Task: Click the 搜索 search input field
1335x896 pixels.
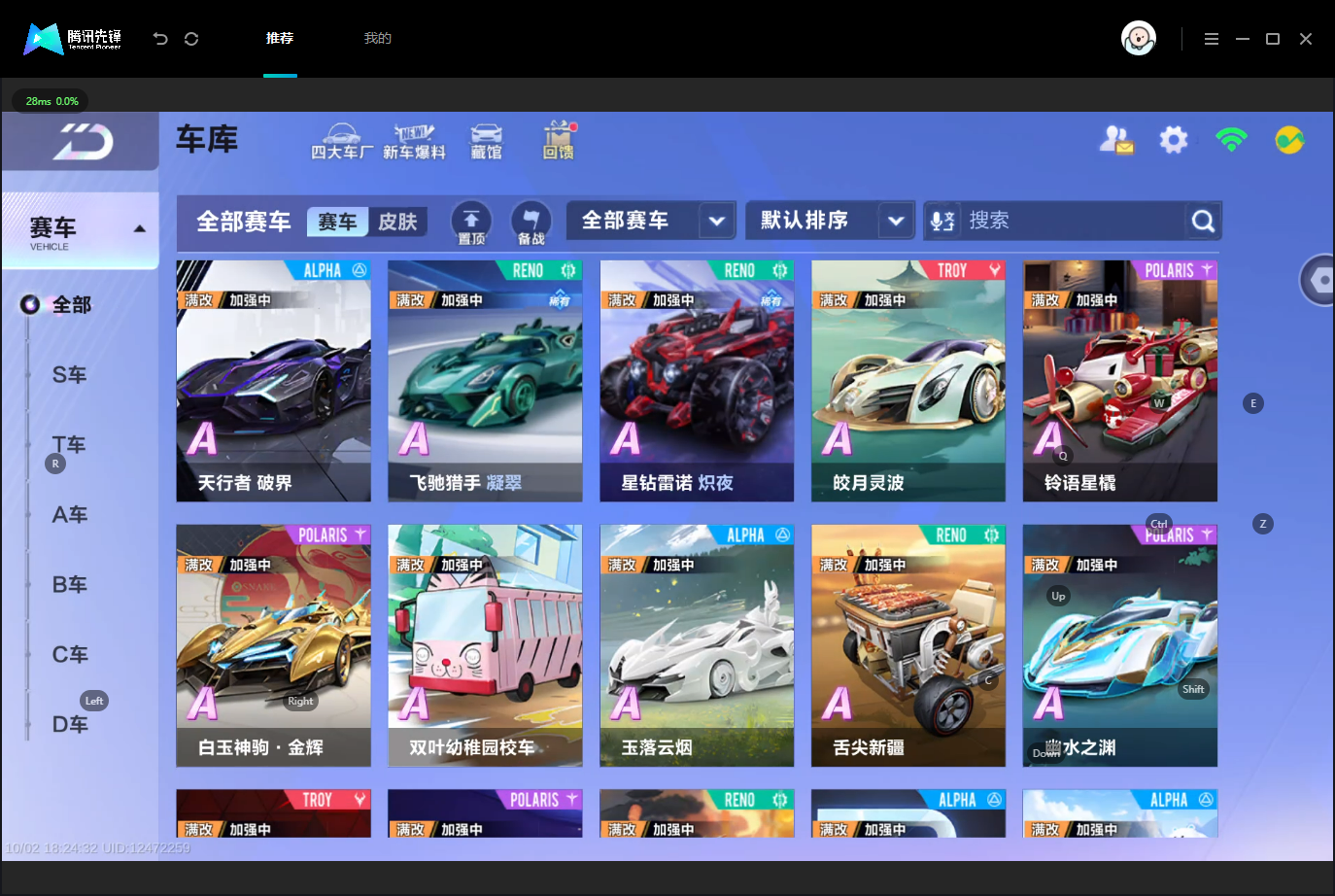Action: tap(1074, 221)
